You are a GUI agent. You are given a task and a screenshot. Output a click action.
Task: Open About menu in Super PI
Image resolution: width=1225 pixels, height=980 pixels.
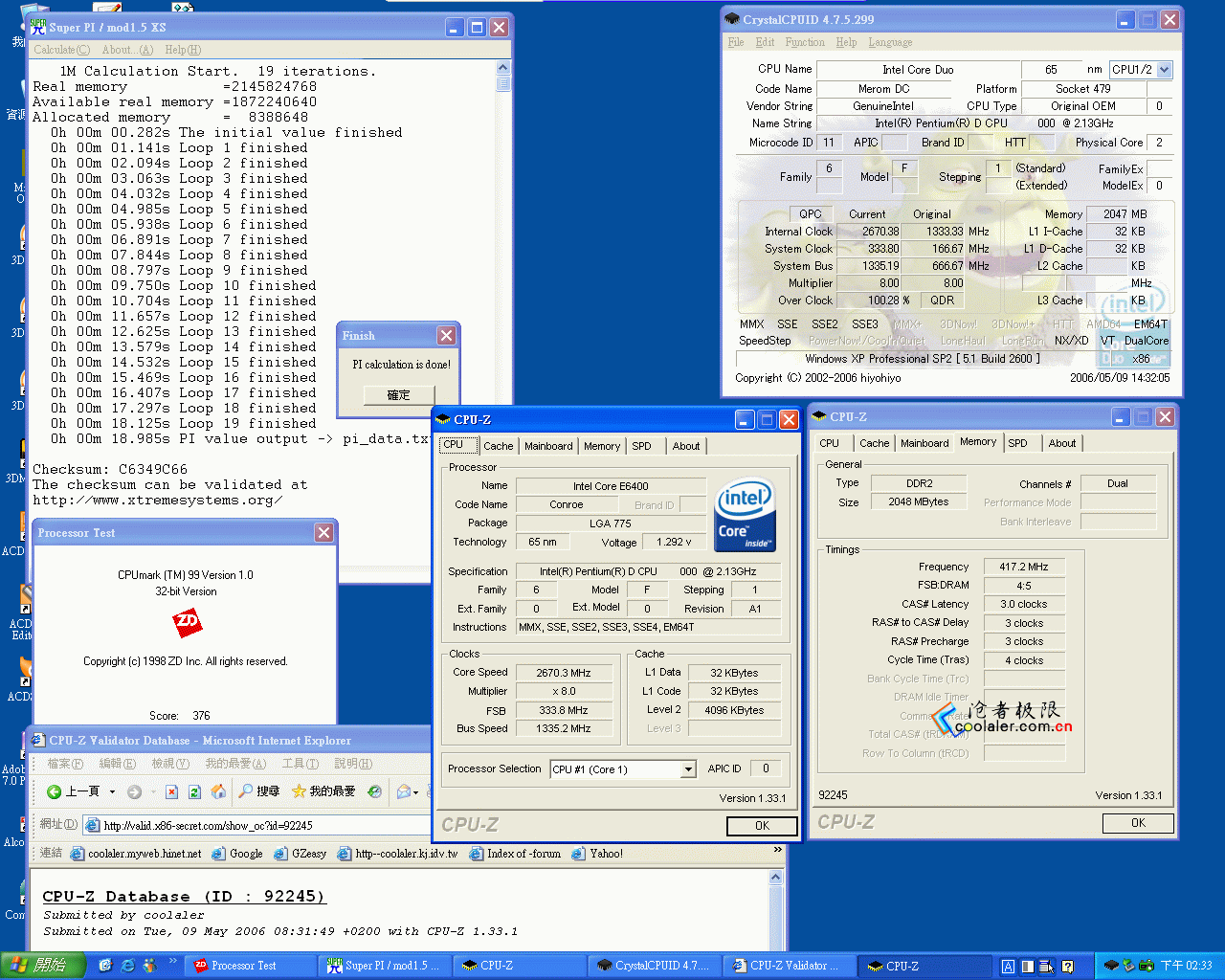coord(127,50)
